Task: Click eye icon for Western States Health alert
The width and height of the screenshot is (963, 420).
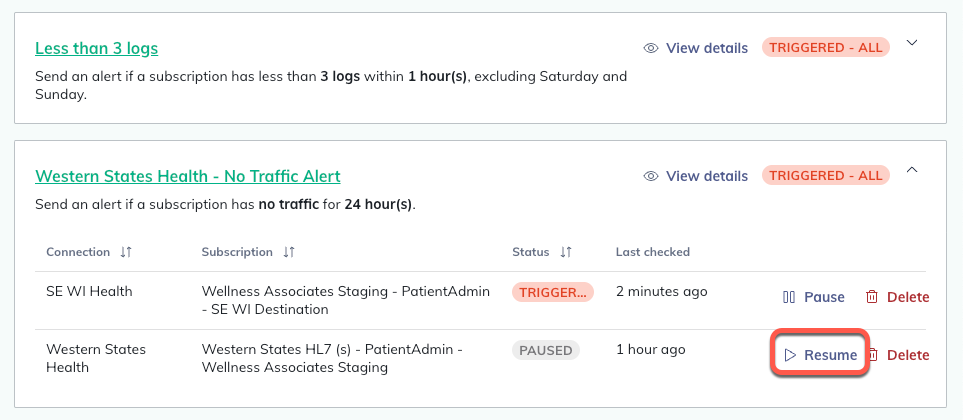Action: pos(651,176)
